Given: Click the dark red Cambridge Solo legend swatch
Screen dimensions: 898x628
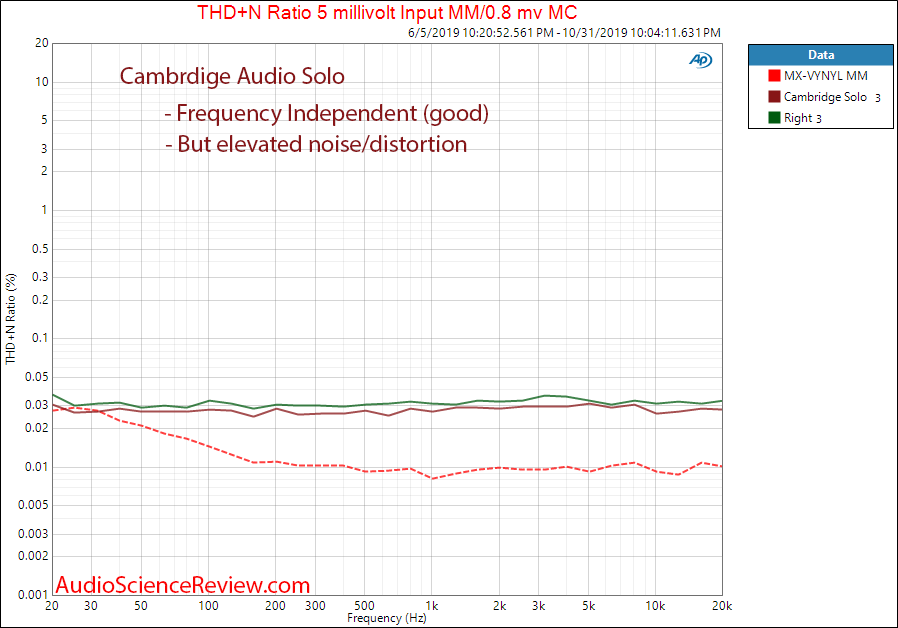Looking at the screenshot, I should point(774,97).
